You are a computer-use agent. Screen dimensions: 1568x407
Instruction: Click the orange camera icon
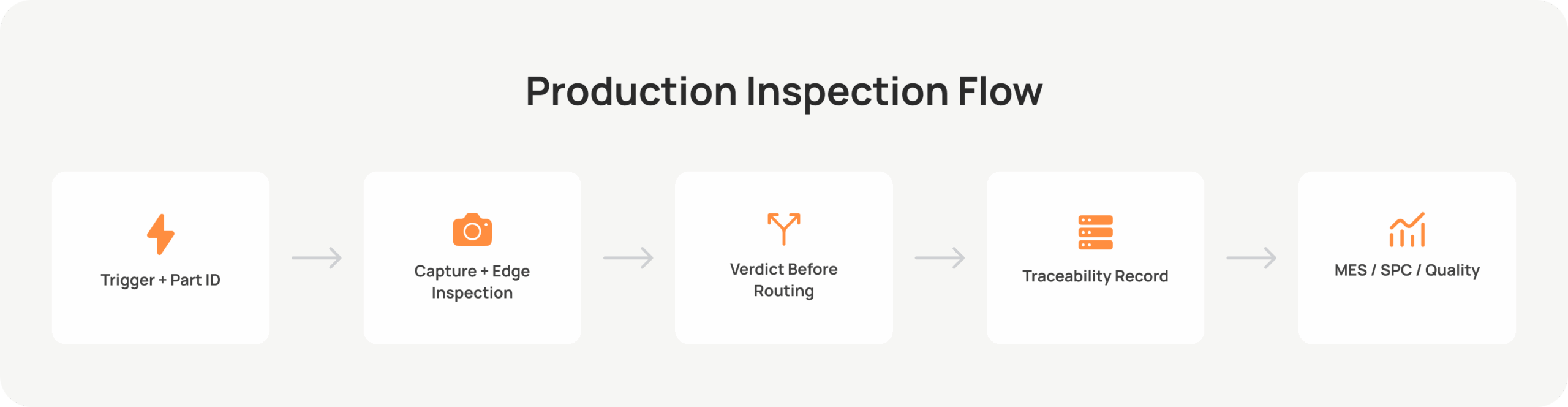472,230
